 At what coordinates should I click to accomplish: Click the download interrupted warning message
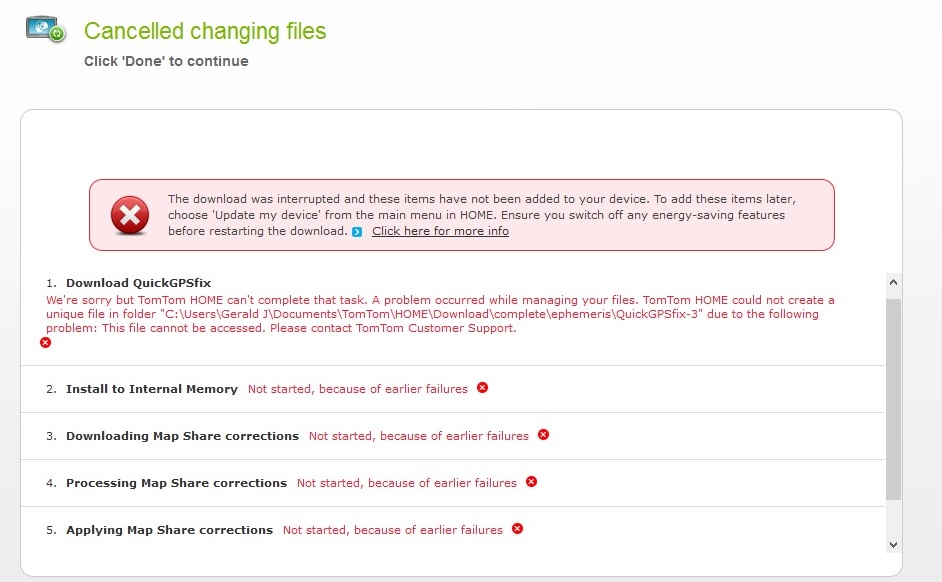pyautogui.click(x=482, y=215)
